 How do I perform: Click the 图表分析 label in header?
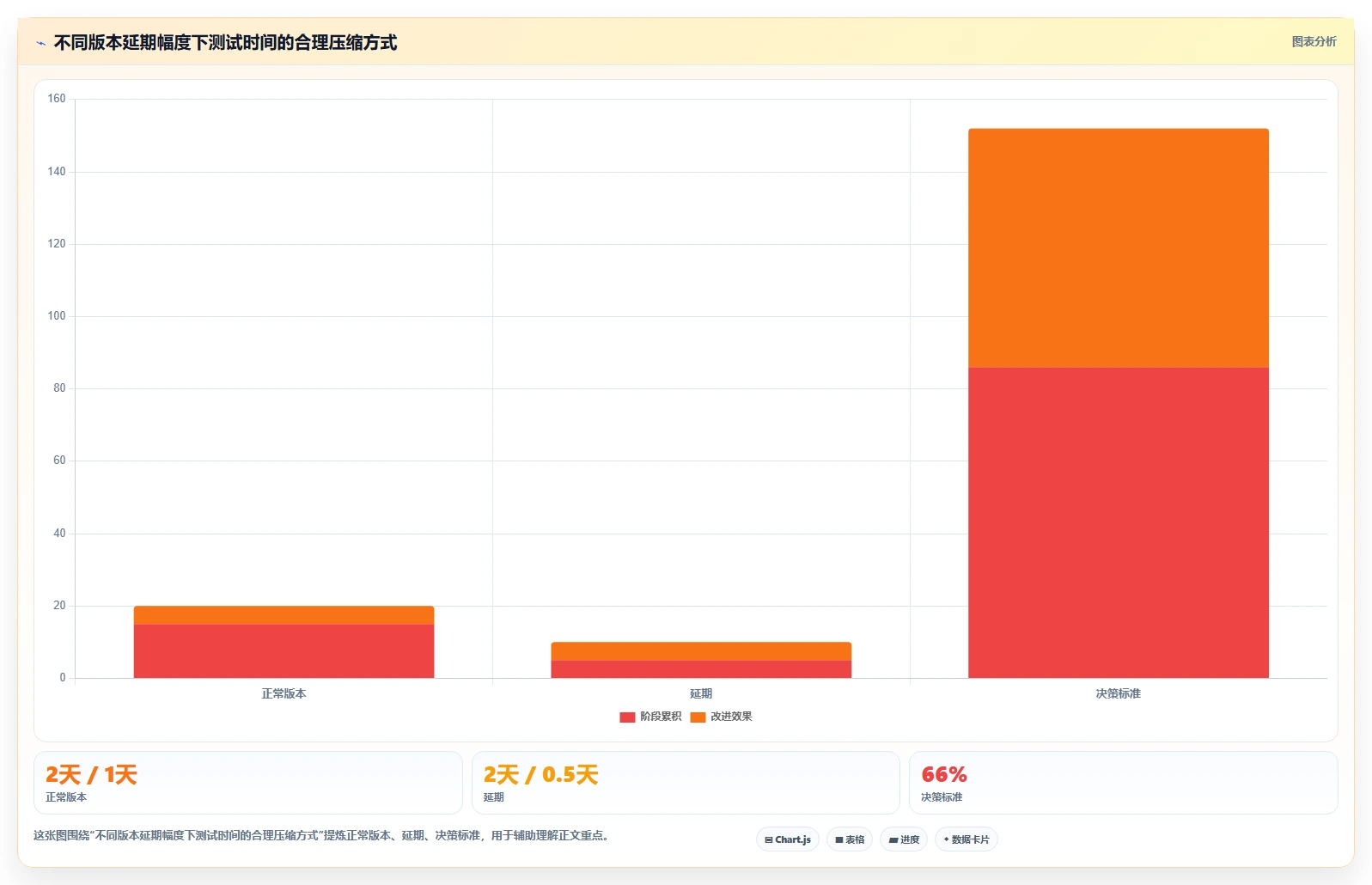(x=1314, y=41)
